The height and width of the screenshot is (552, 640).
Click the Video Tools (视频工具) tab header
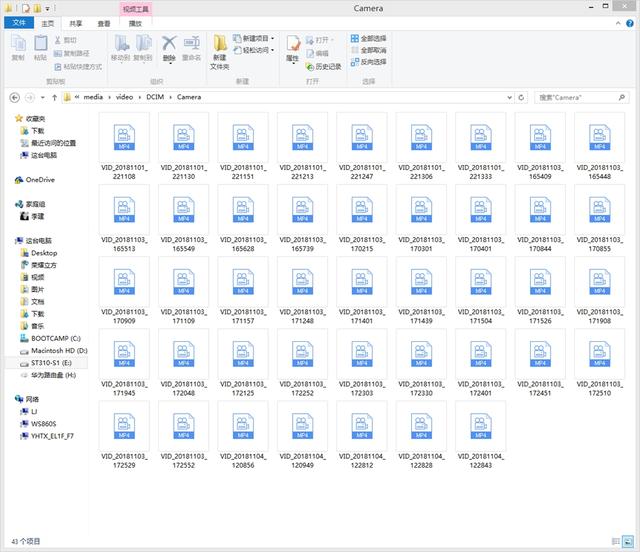pyautogui.click(x=136, y=9)
